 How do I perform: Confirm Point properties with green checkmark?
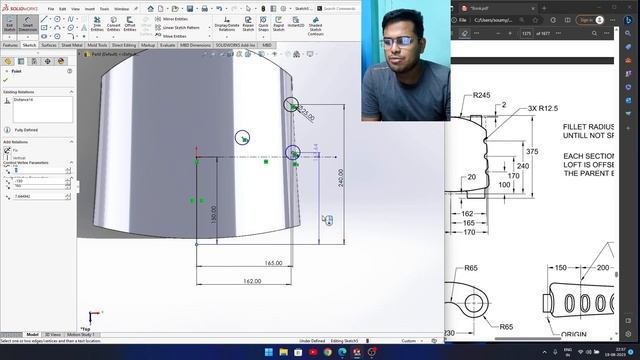(x=5, y=80)
